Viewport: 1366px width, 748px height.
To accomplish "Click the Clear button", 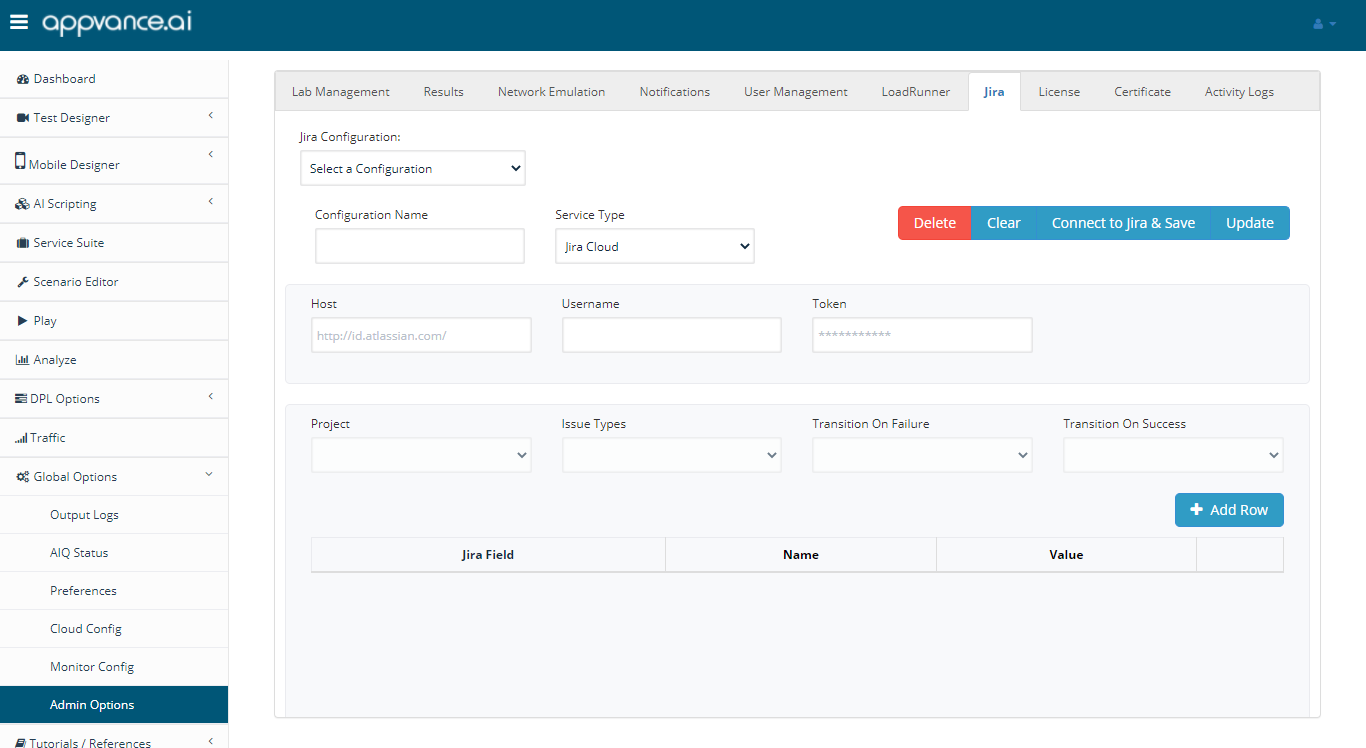I will [x=1004, y=223].
